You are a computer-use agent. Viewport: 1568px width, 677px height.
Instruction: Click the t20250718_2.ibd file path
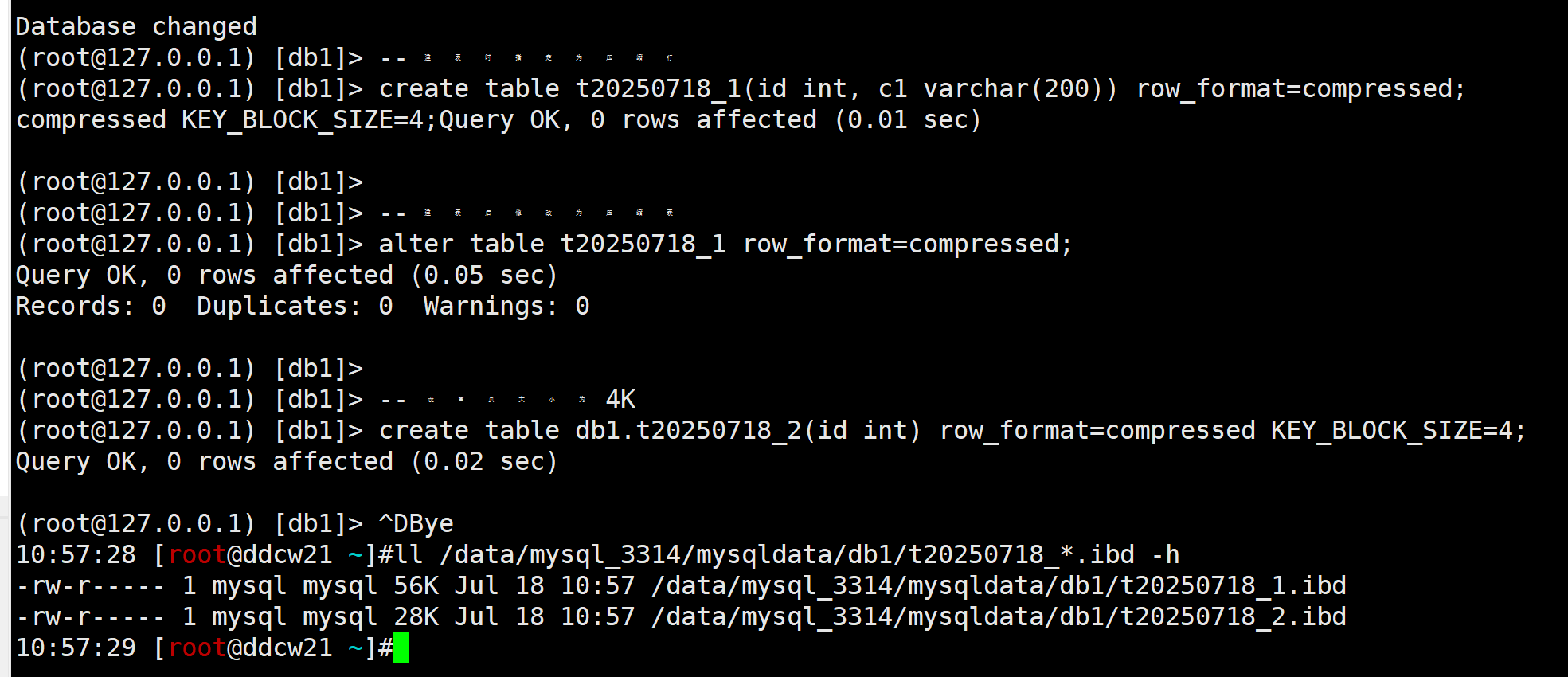(999, 616)
